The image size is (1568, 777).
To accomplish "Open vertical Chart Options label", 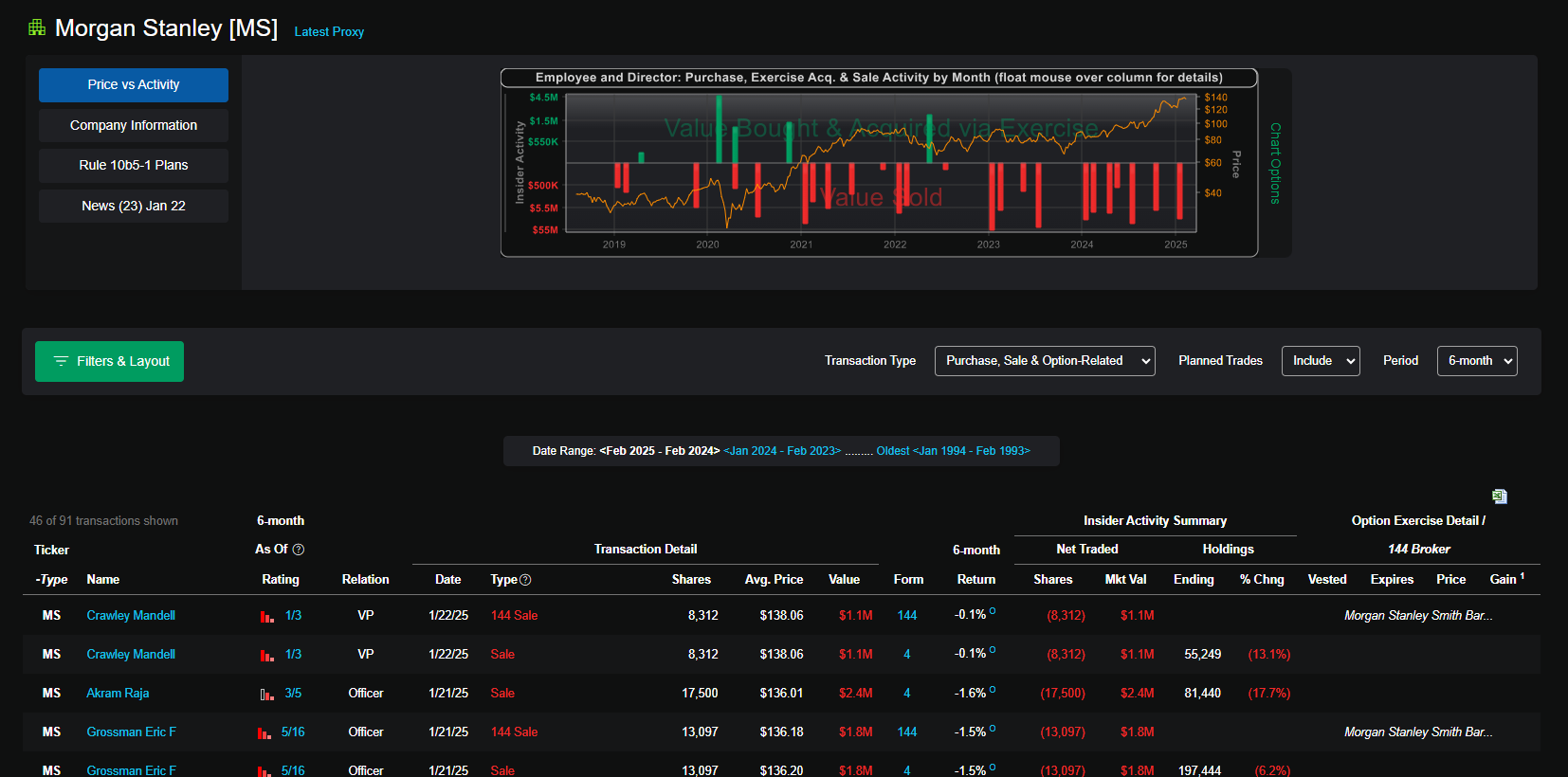I will tap(1275, 163).
